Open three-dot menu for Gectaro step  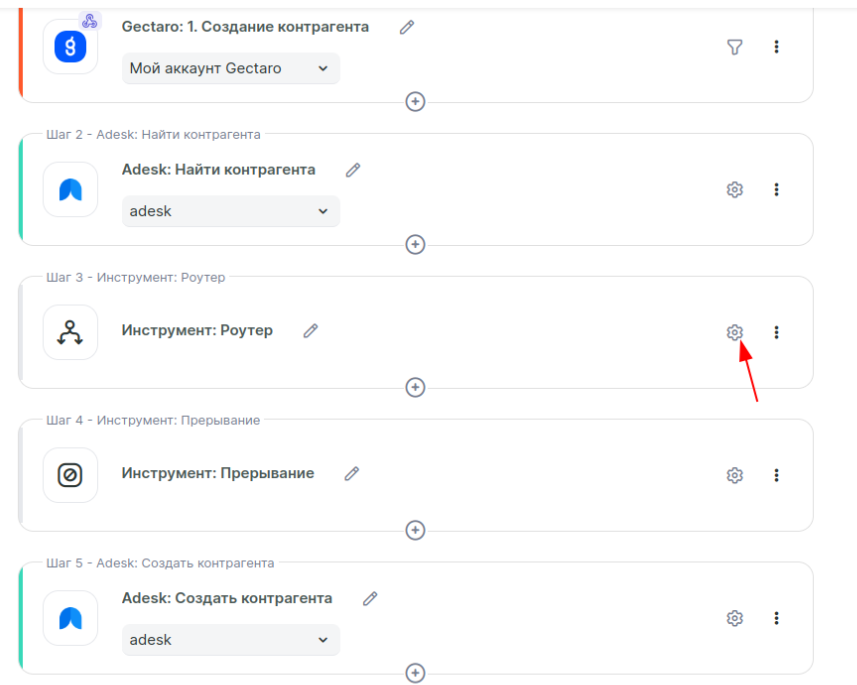click(x=777, y=47)
